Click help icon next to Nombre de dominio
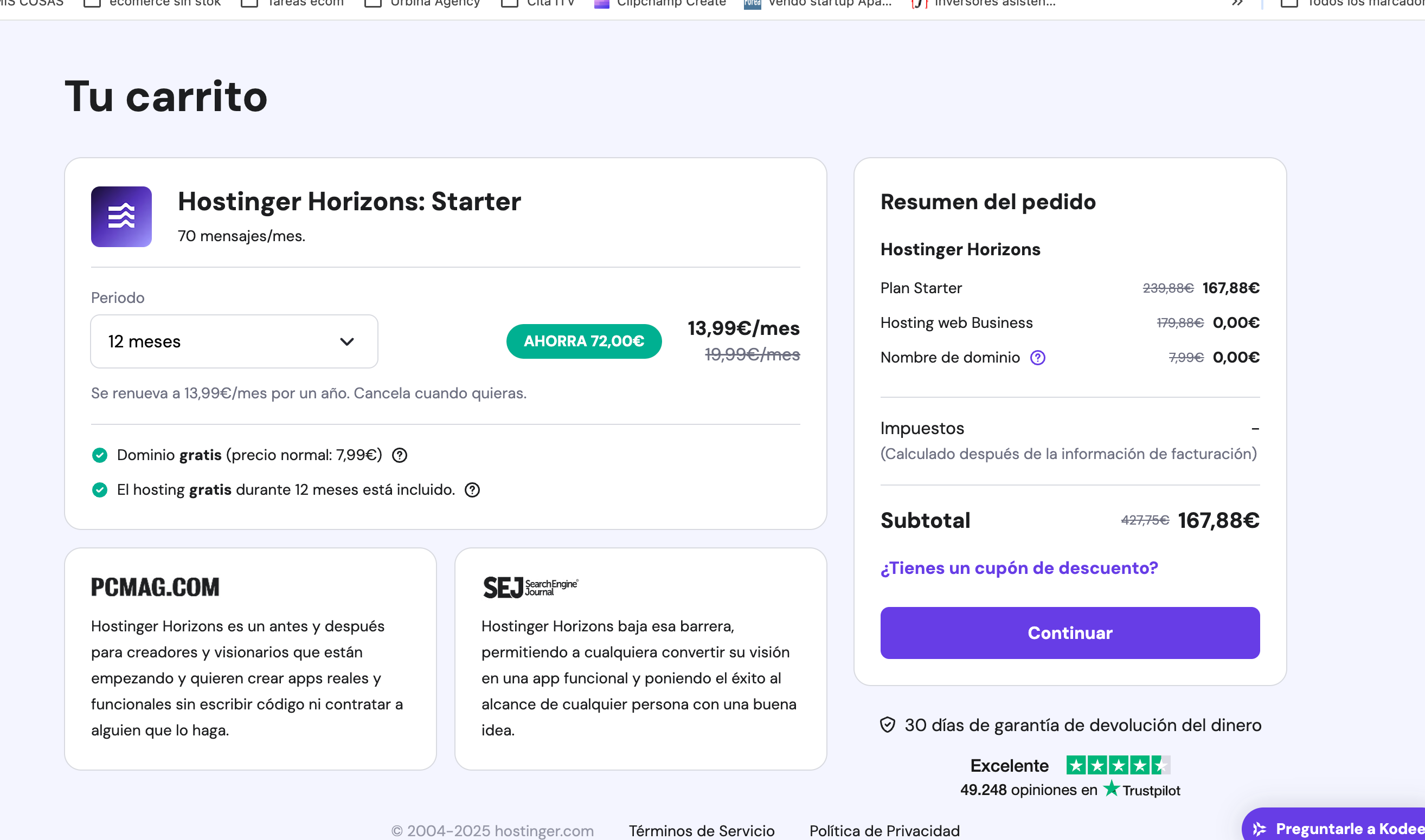This screenshot has width=1425, height=840. (x=1037, y=358)
